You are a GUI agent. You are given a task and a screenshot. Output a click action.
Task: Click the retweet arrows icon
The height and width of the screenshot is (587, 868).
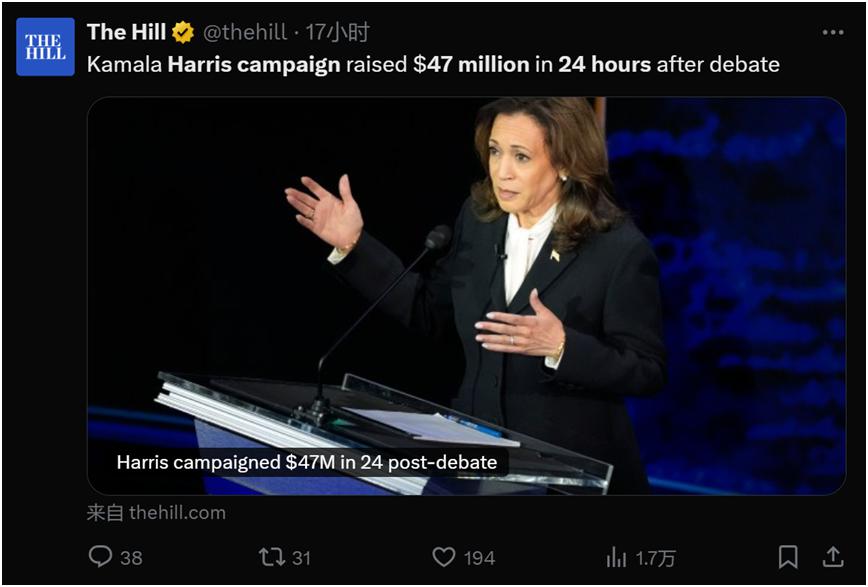click(x=272, y=557)
